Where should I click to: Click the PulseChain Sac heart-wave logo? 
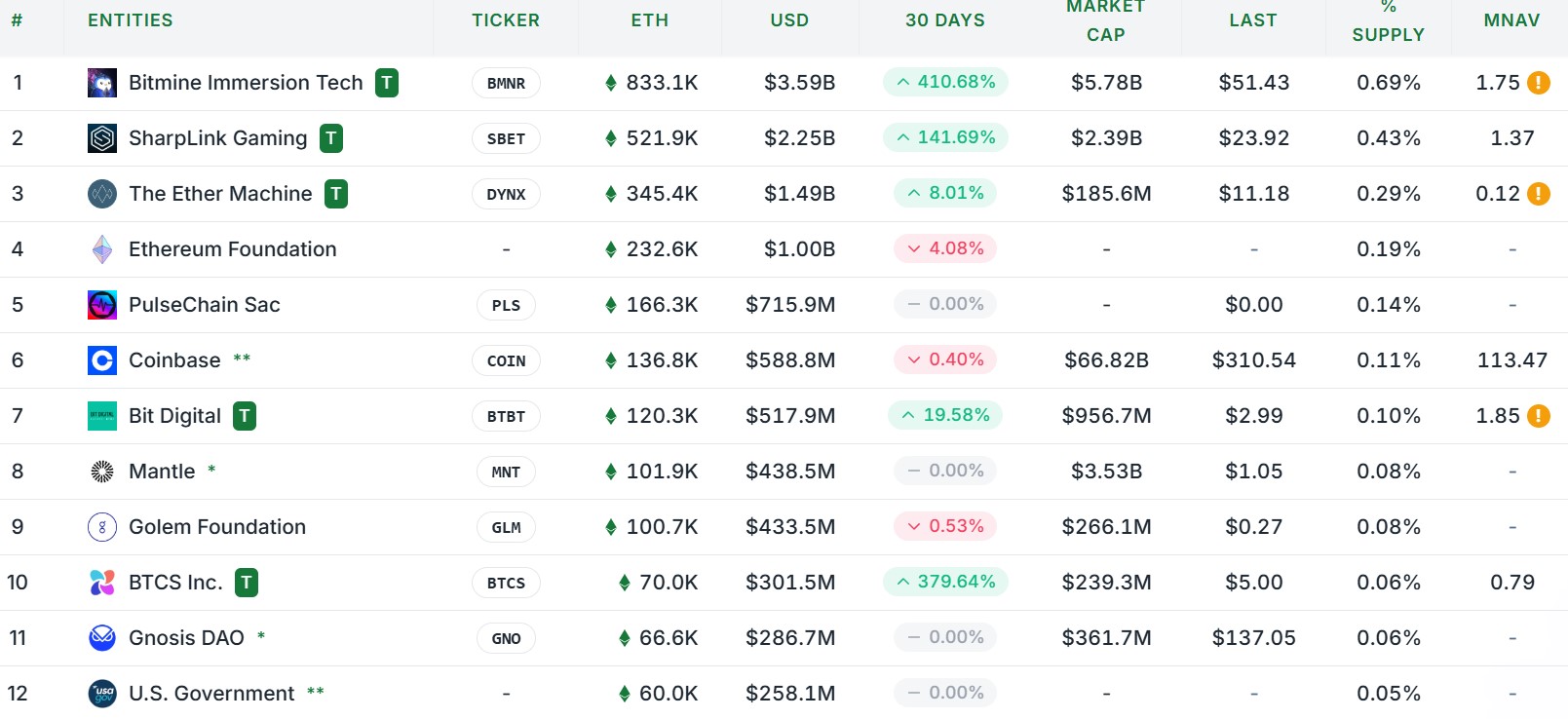coord(101,305)
